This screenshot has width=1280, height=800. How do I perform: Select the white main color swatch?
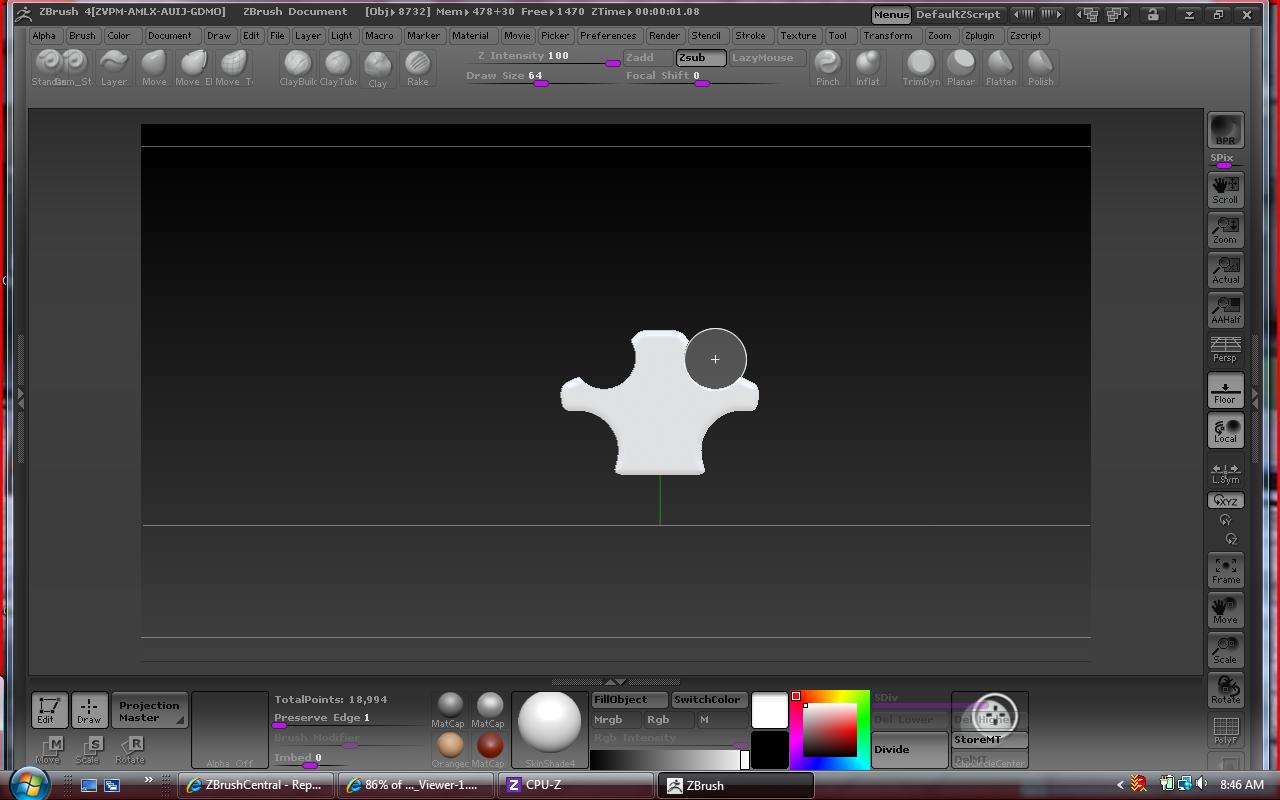click(770, 710)
